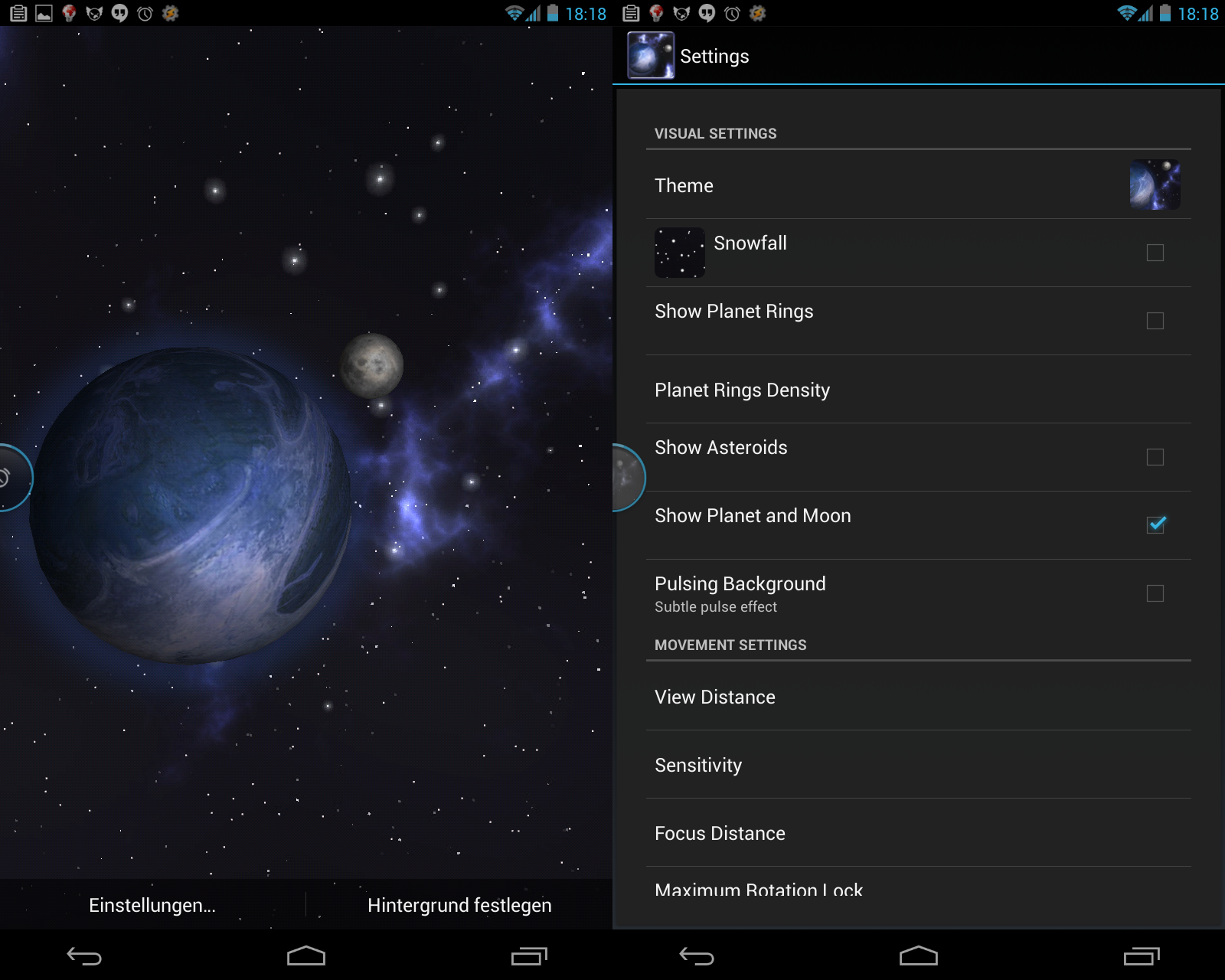Tap signal strength icon on left status bar
The height and width of the screenshot is (980, 1225).
534,13
